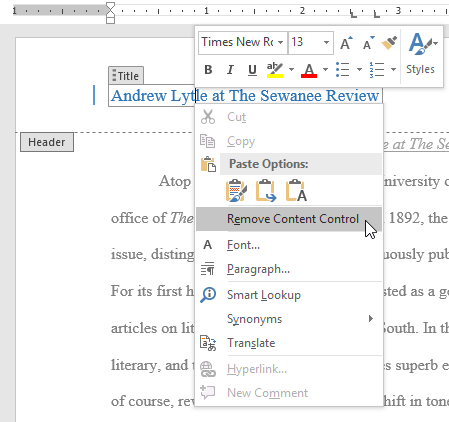449x422 pixels.
Task: Click the title text 'Andrew'
Action: 139,96
